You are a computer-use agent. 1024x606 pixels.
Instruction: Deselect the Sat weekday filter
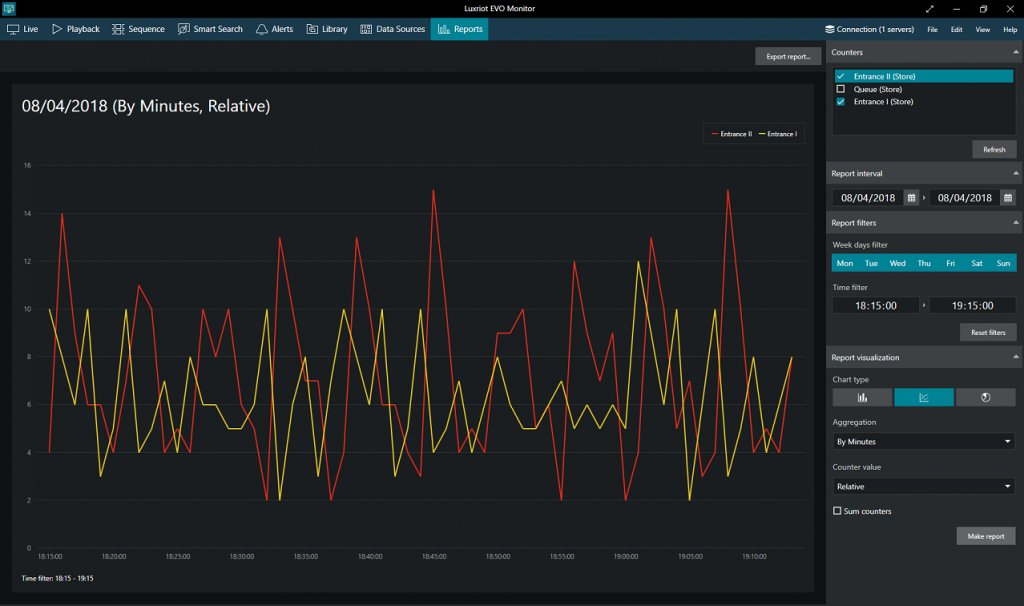click(x=976, y=262)
